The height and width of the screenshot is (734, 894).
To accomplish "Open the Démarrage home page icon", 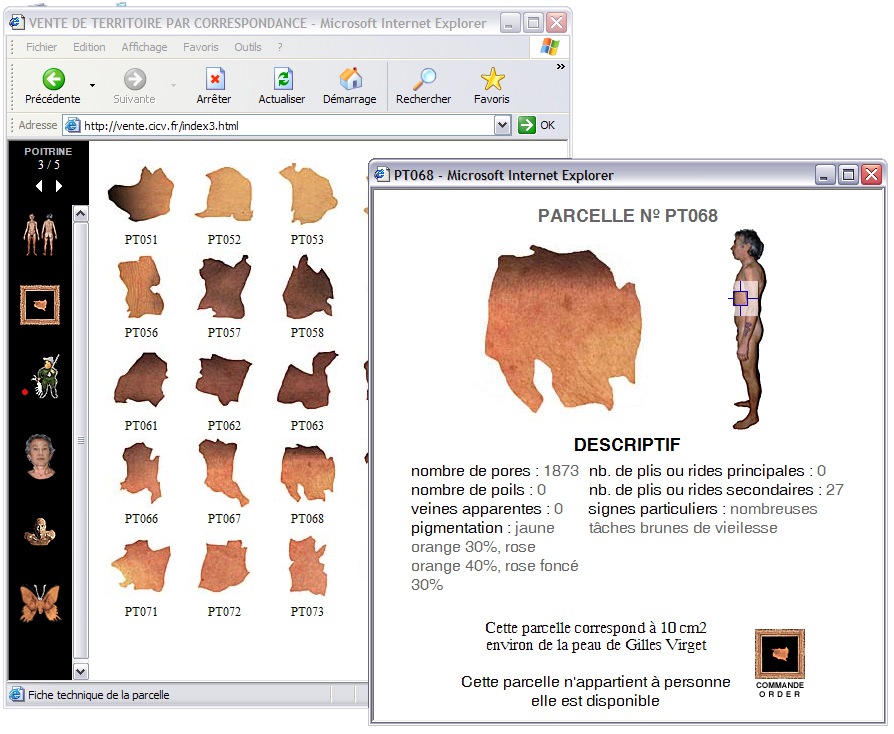I will (x=351, y=79).
